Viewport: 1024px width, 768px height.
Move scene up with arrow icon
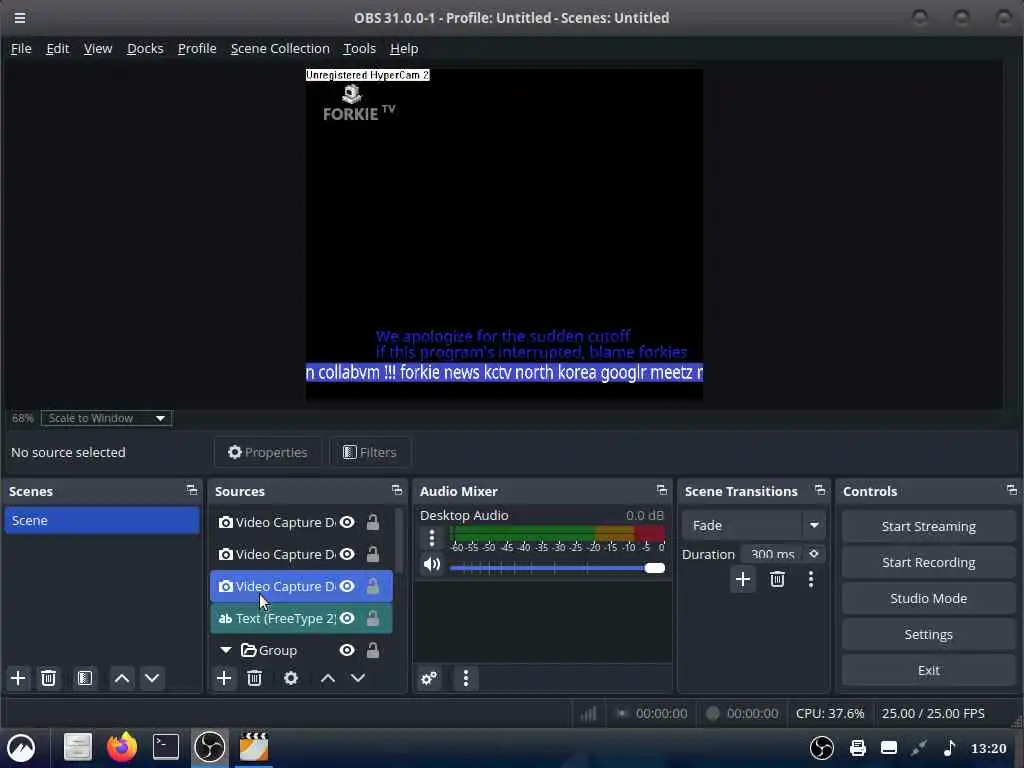click(x=121, y=678)
